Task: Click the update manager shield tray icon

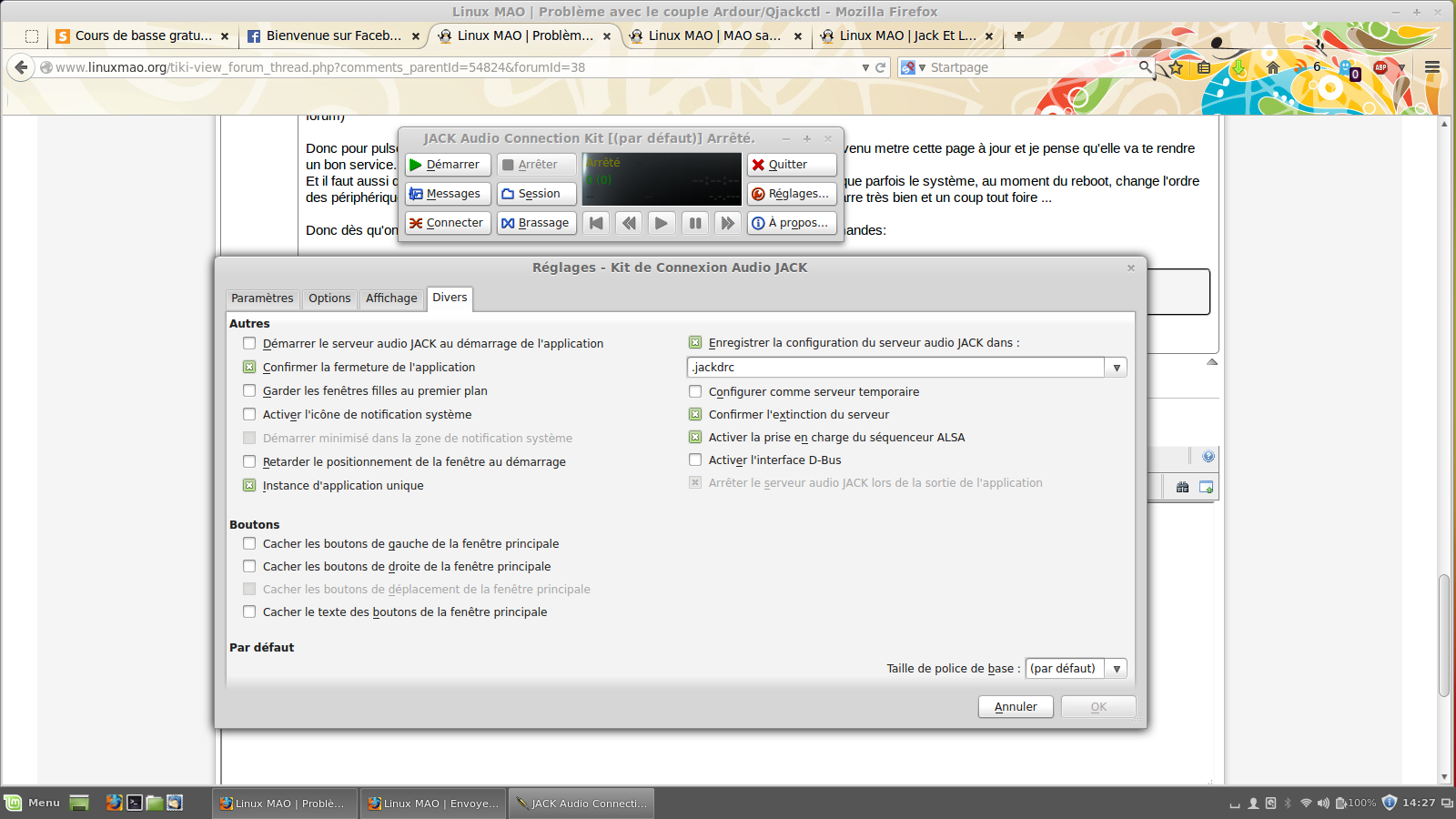Action: point(1389,803)
